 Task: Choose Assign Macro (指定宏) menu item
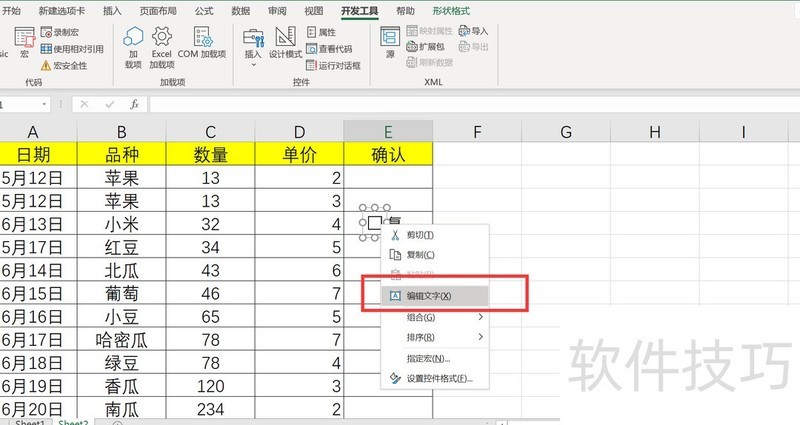pos(435,359)
